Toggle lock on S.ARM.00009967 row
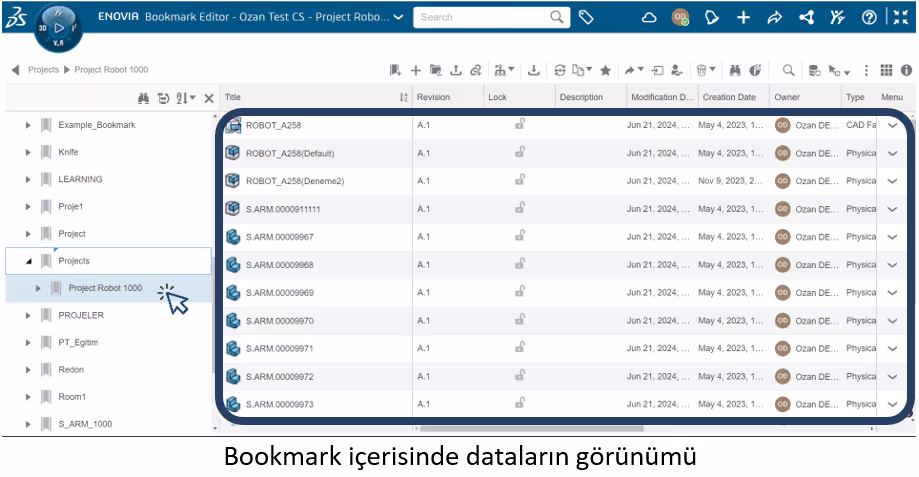The width and height of the screenshot is (919, 477). (519, 236)
